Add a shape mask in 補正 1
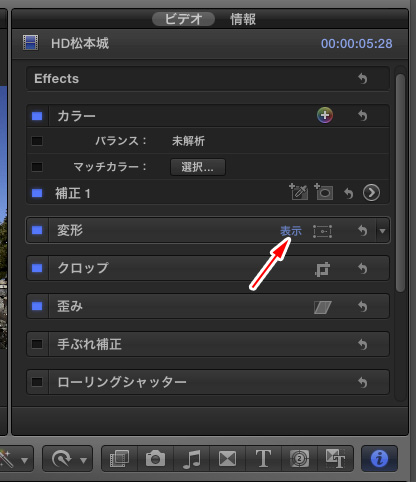Viewport: 416px width, 482px height. click(x=324, y=192)
